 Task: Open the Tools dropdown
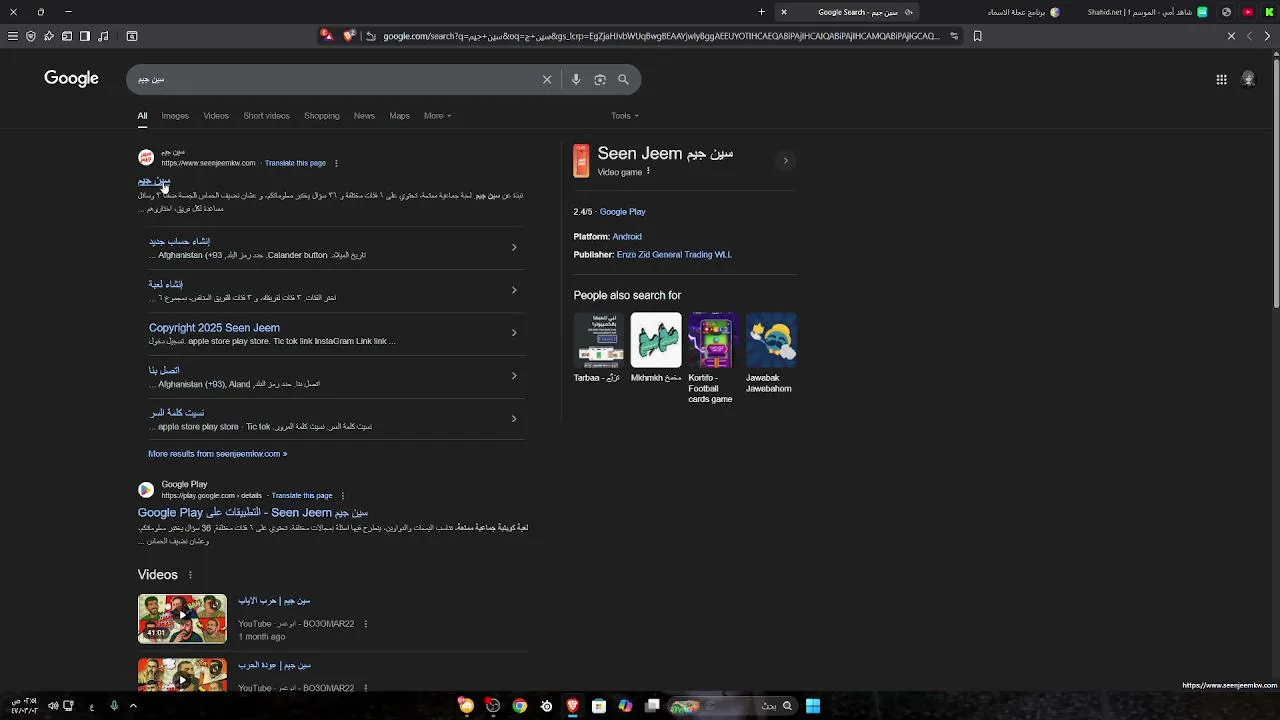(x=625, y=116)
